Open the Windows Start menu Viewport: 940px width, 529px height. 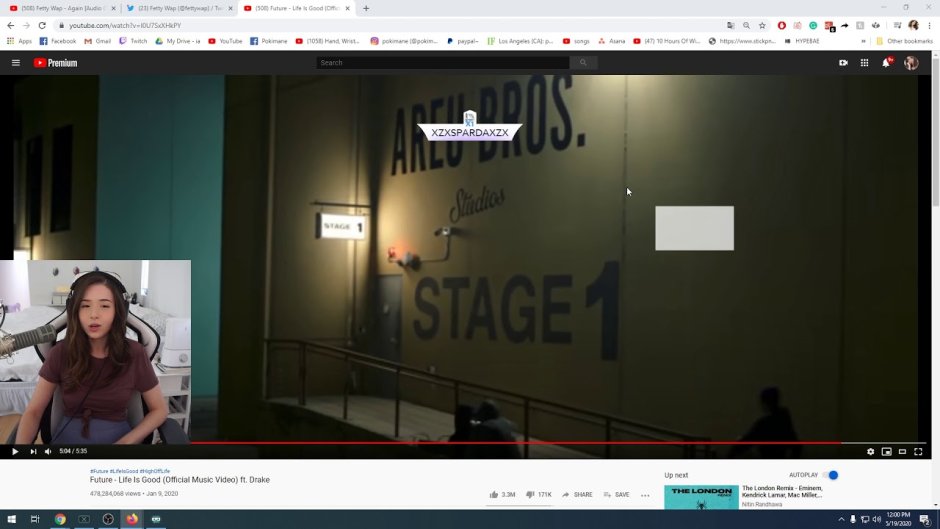[11, 519]
